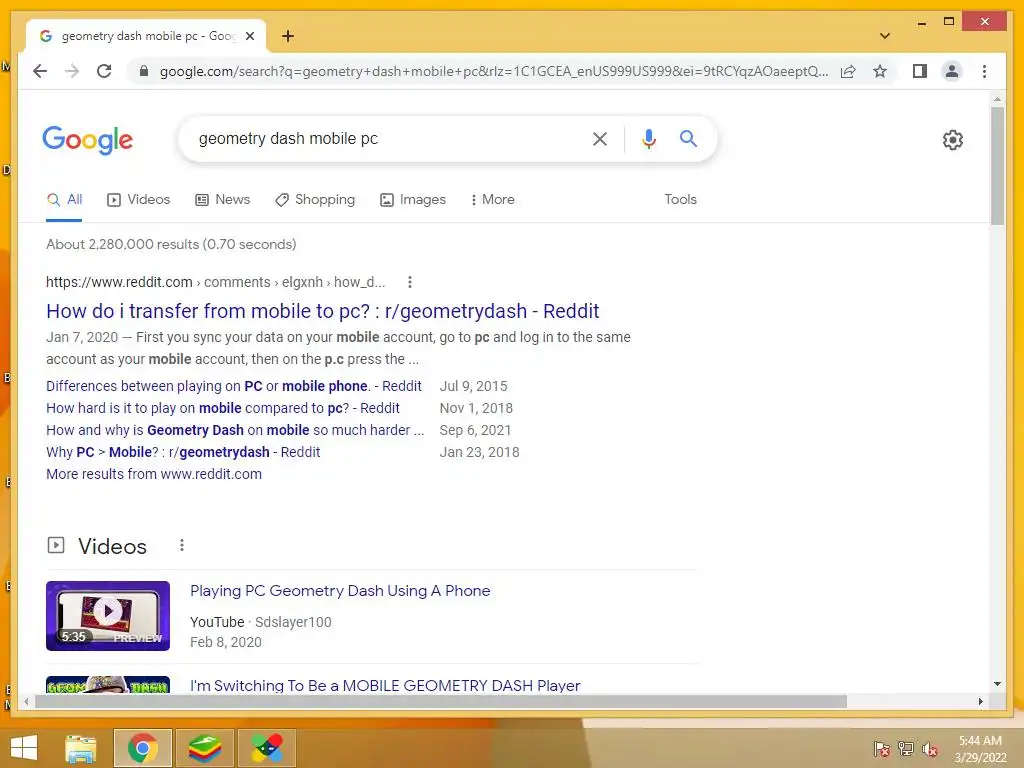Open Action Center flag in tray
The image size is (1024, 768).
click(x=881, y=748)
